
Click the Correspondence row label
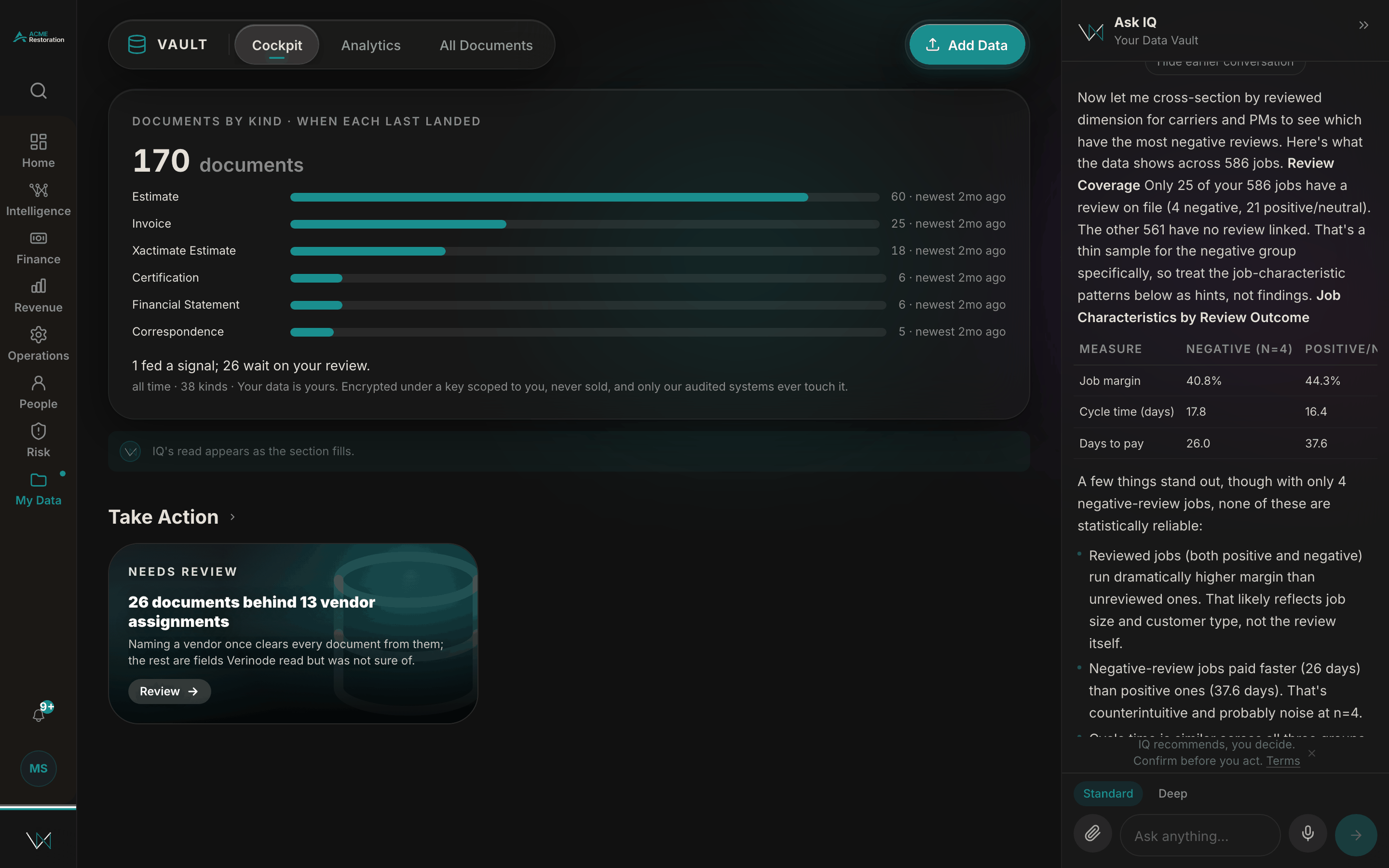point(178,331)
